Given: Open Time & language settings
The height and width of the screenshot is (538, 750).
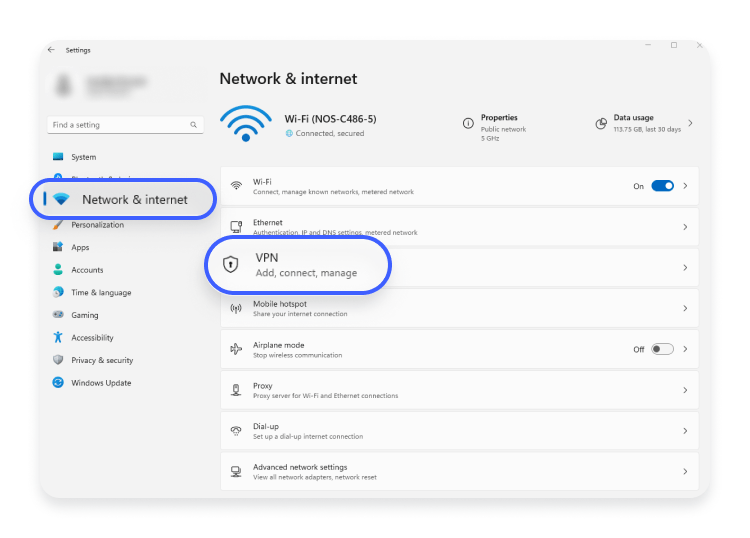Looking at the screenshot, I should [101, 292].
